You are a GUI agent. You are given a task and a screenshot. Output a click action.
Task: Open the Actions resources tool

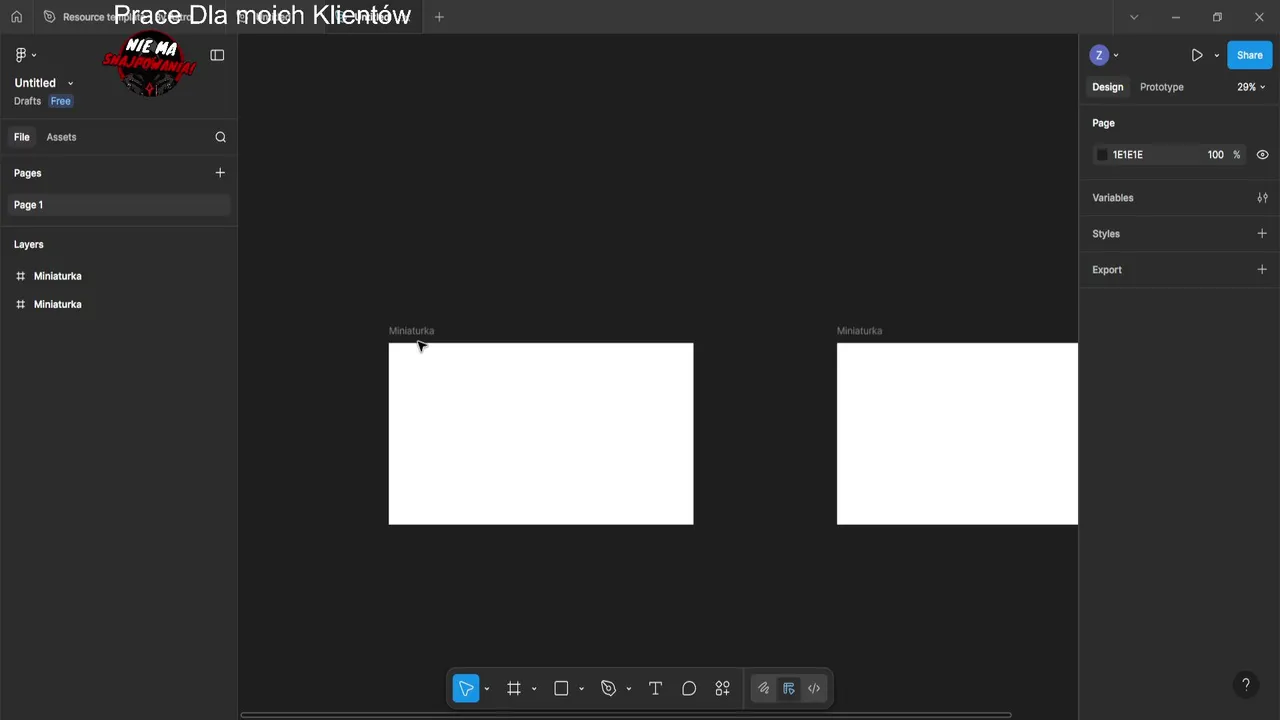click(x=722, y=688)
